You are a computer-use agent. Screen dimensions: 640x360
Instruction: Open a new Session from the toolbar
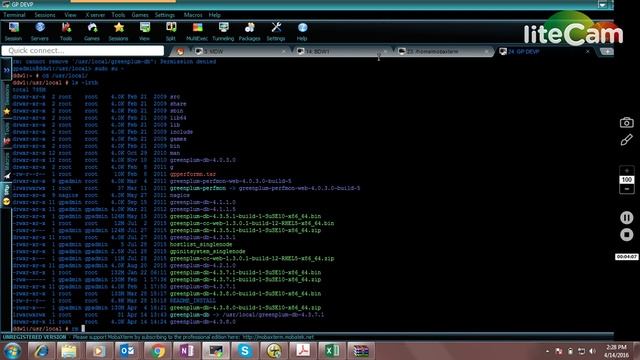(13, 31)
